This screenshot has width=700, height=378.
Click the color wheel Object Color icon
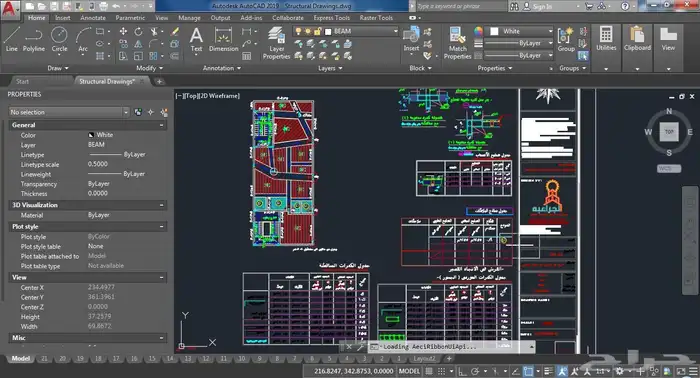[x=478, y=31]
